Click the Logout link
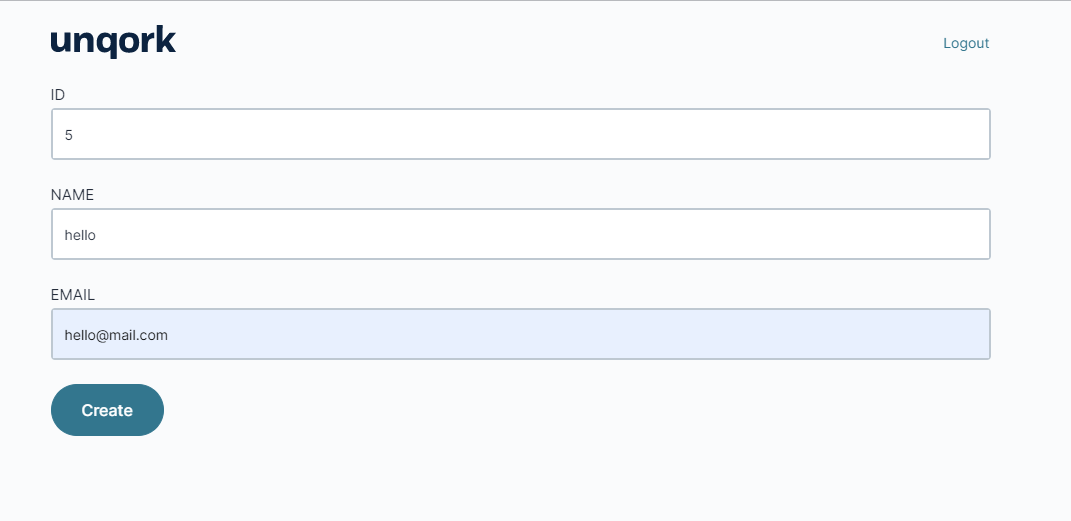The height and width of the screenshot is (521, 1071). click(x=965, y=43)
